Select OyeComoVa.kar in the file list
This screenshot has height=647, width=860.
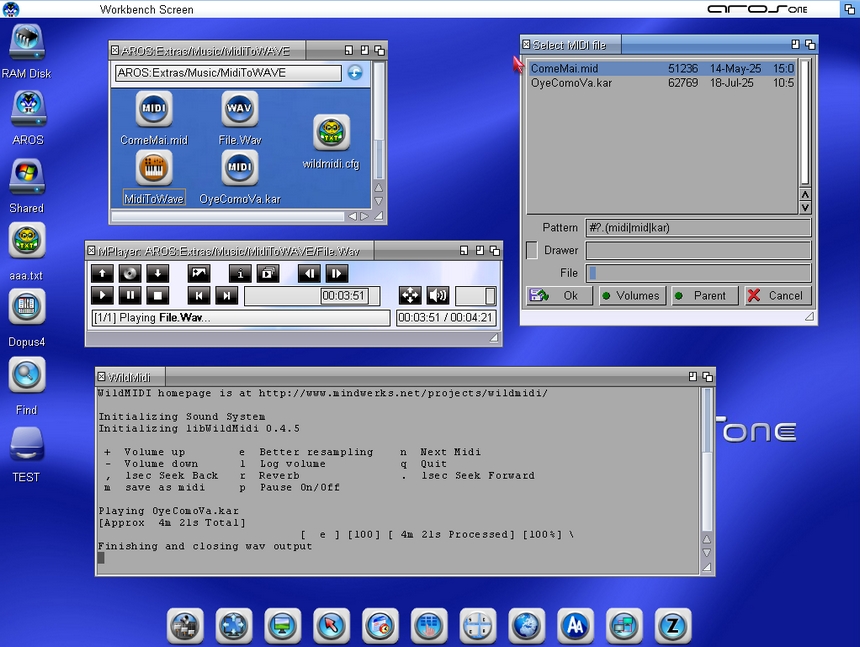coord(571,83)
